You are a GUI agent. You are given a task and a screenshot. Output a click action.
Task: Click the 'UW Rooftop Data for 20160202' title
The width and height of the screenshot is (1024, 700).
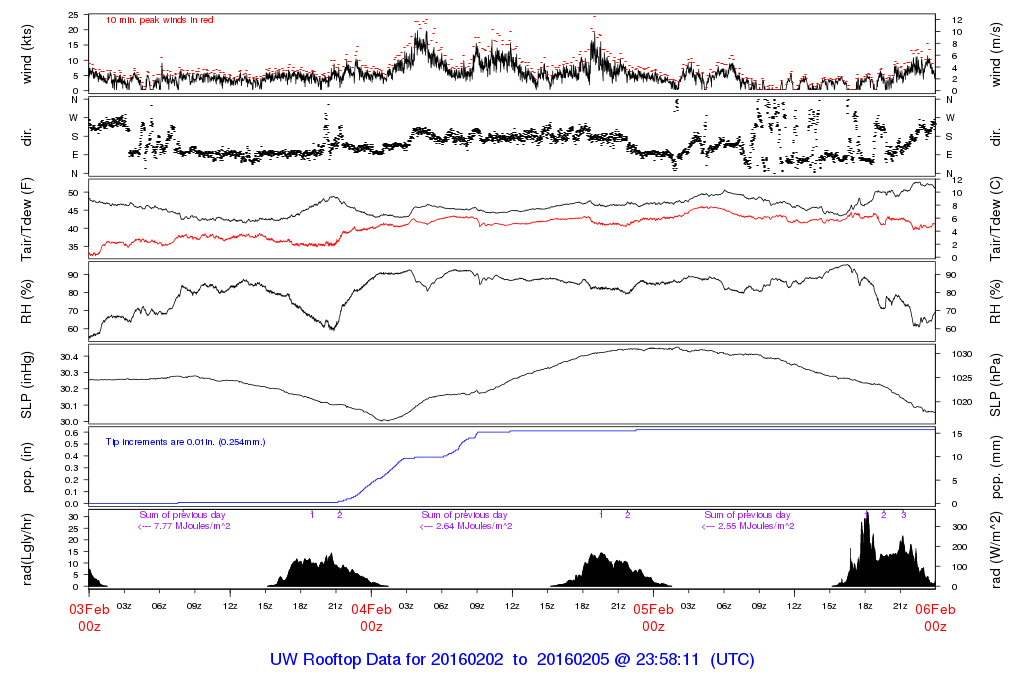pyautogui.click(x=387, y=660)
